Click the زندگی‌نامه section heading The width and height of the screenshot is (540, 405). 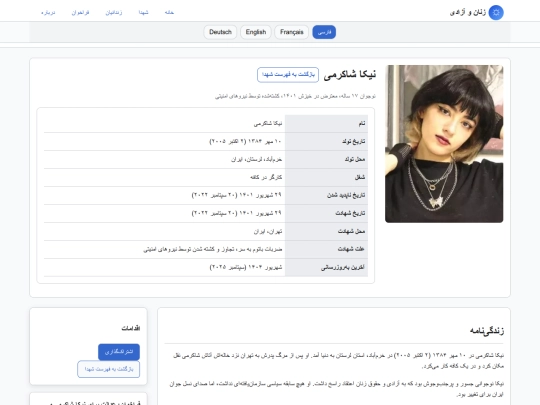point(487,331)
